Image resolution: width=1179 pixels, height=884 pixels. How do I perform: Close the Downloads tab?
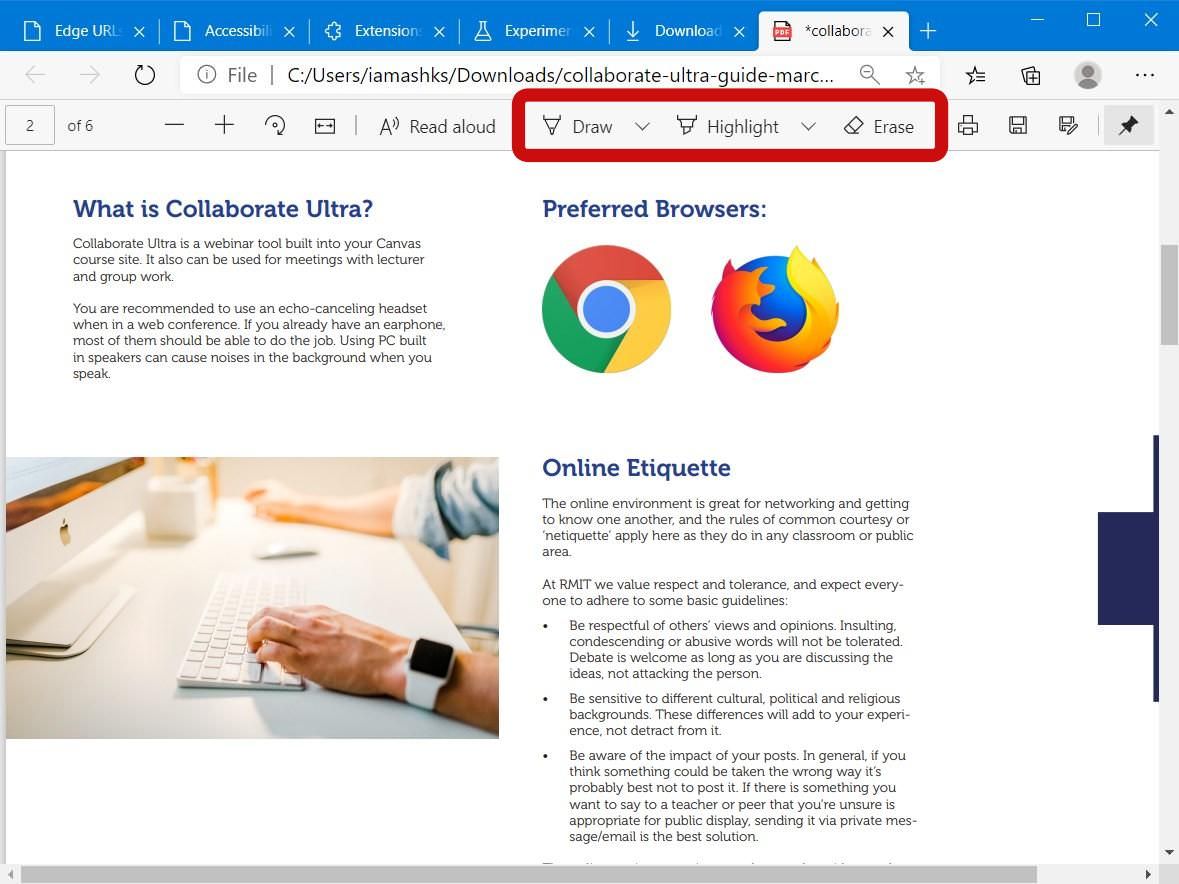pos(739,32)
